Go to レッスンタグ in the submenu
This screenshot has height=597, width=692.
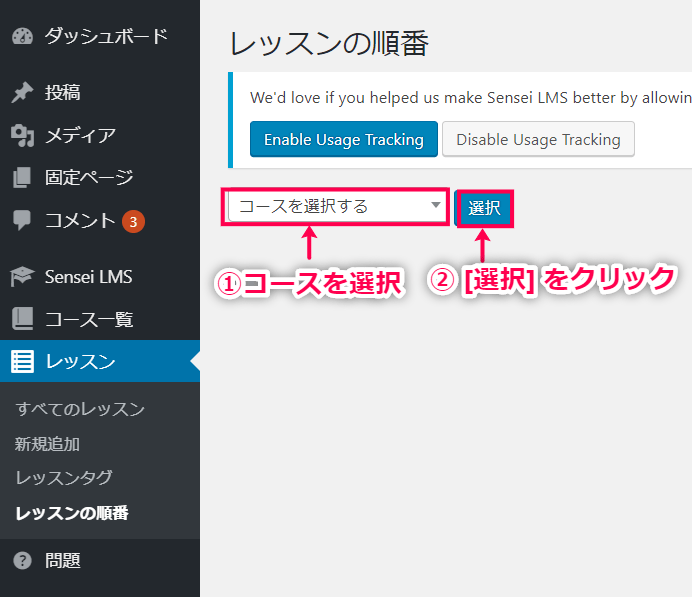pyautogui.click(x=64, y=477)
